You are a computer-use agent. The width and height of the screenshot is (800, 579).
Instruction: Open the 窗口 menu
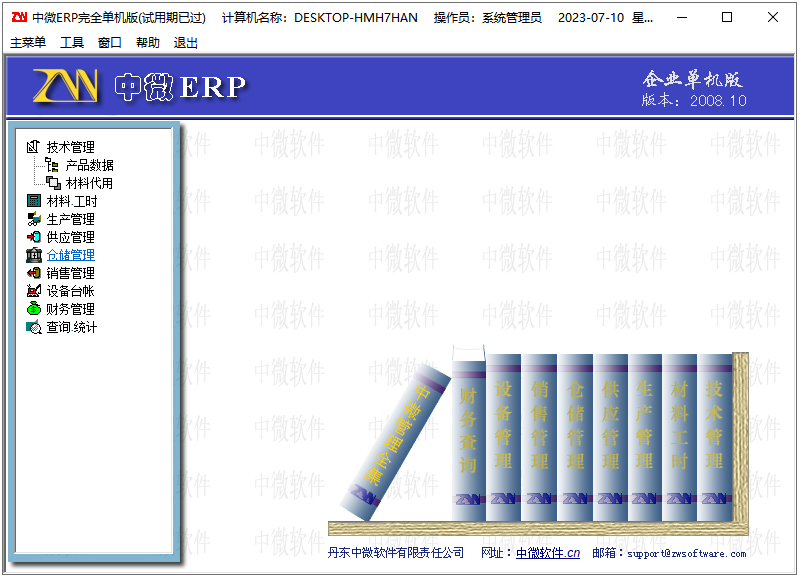click(110, 42)
